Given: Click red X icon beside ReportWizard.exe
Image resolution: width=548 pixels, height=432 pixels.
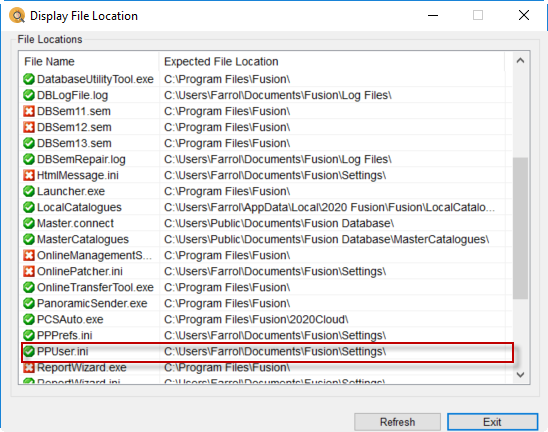Looking at the screenshot, I should [x=29, y=367].
